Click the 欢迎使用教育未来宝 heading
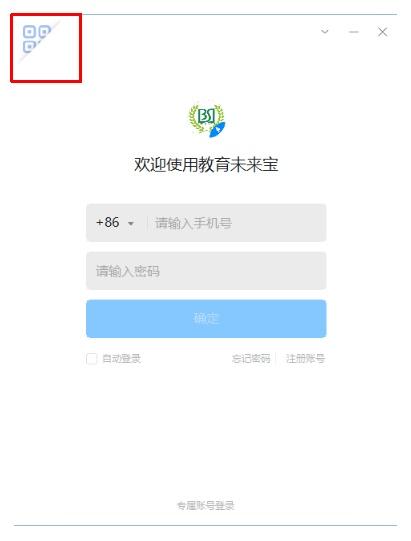 206,164
